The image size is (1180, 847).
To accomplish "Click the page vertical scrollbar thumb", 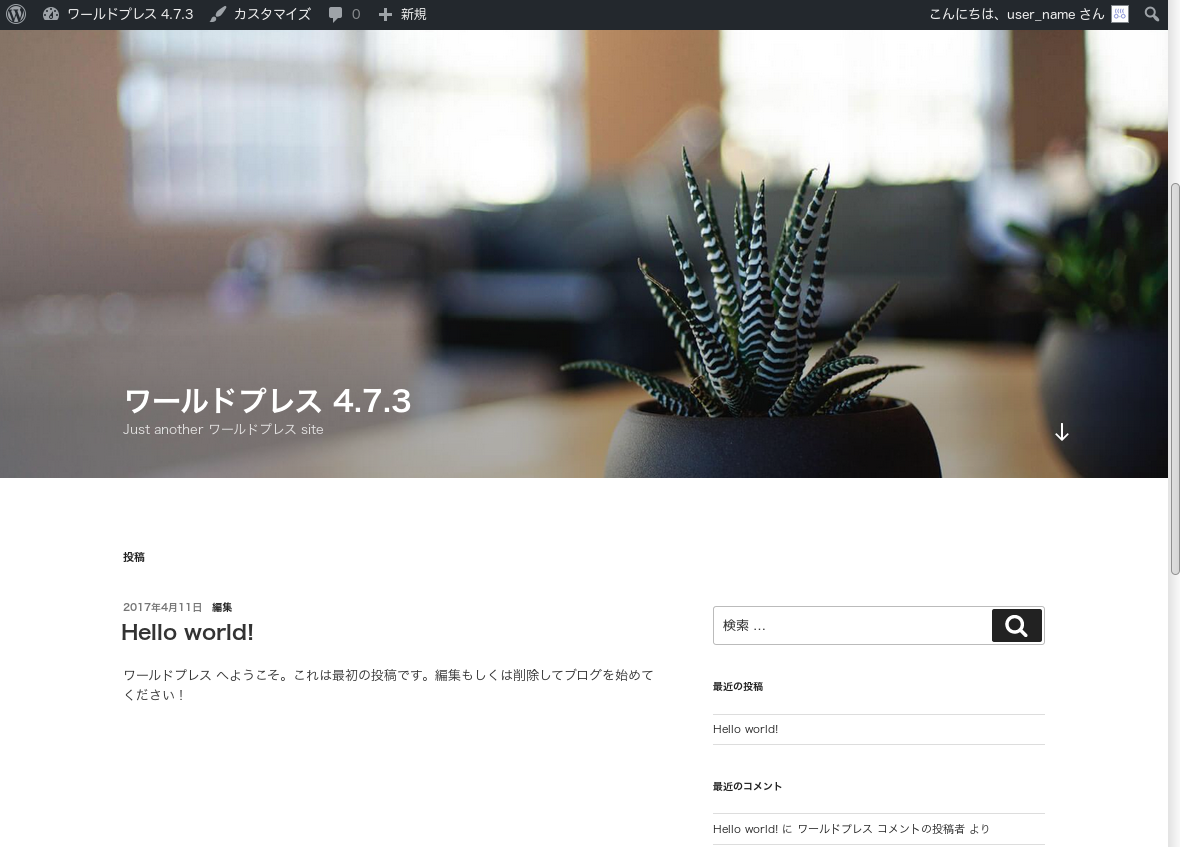I will (1174, 378).
